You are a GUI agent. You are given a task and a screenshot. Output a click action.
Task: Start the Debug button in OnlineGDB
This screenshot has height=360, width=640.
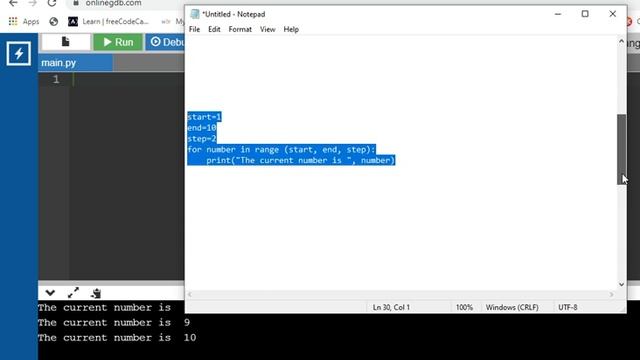tap(166, 42)
